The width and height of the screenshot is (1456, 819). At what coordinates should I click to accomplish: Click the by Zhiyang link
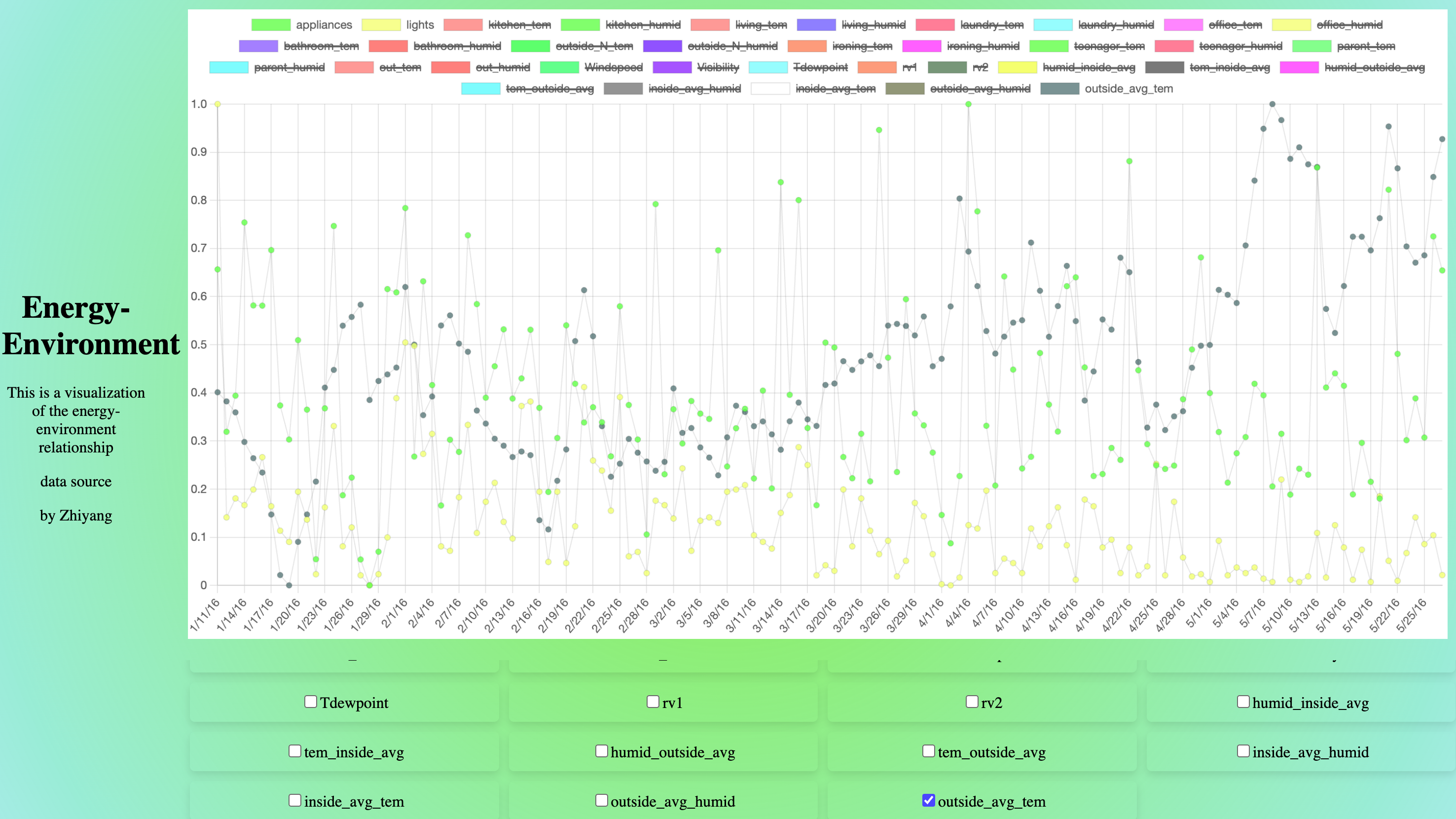click(x=76, y=516)
